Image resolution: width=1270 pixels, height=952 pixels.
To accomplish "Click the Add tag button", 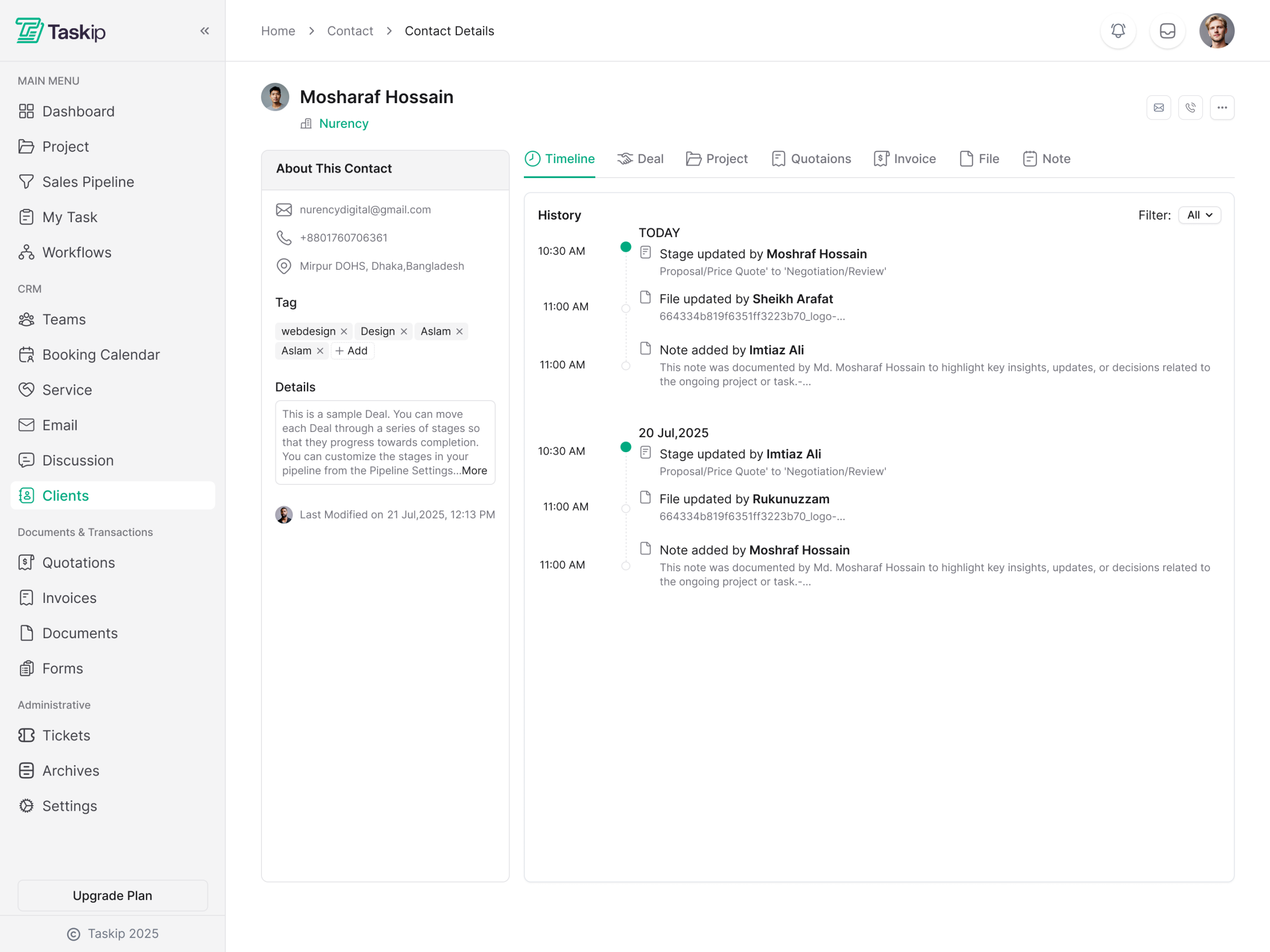I will pos(351,351).
